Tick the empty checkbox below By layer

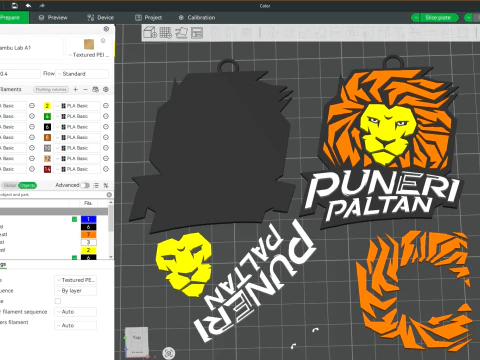[x=58, y=301]
